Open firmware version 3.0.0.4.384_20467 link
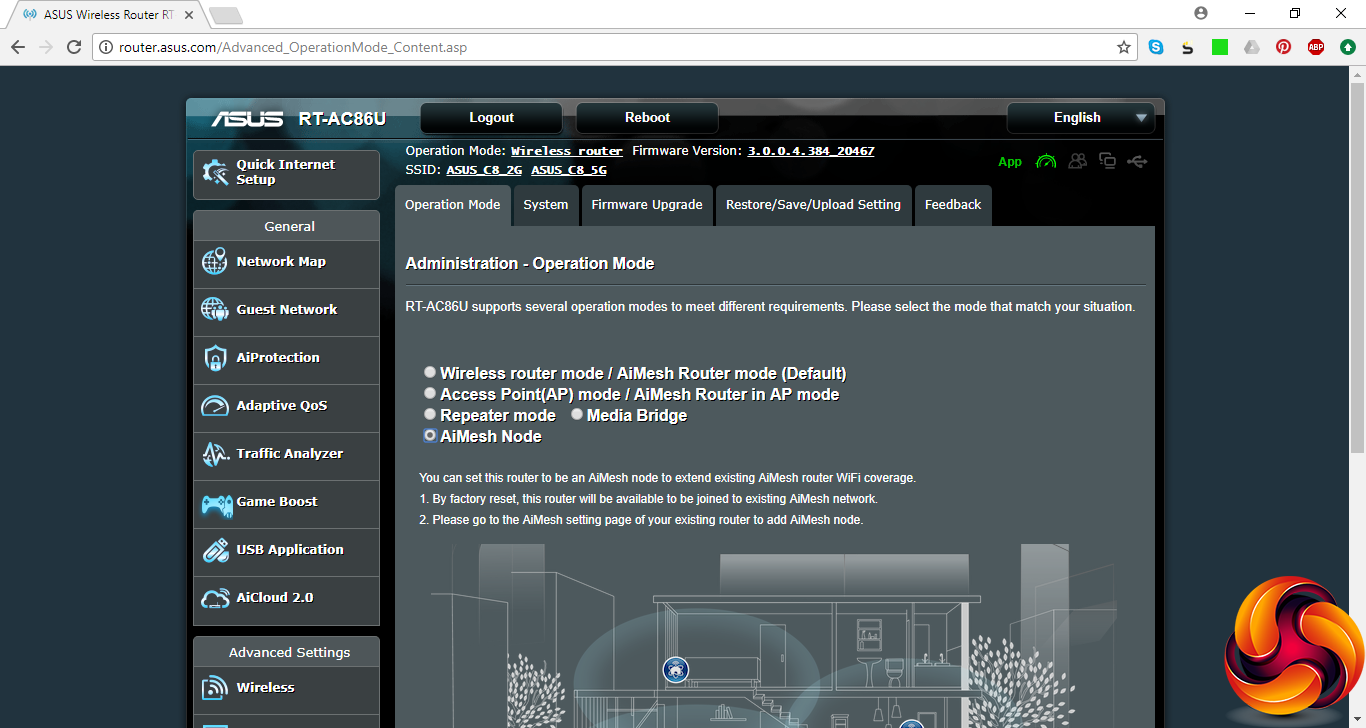 pos(811,151)
